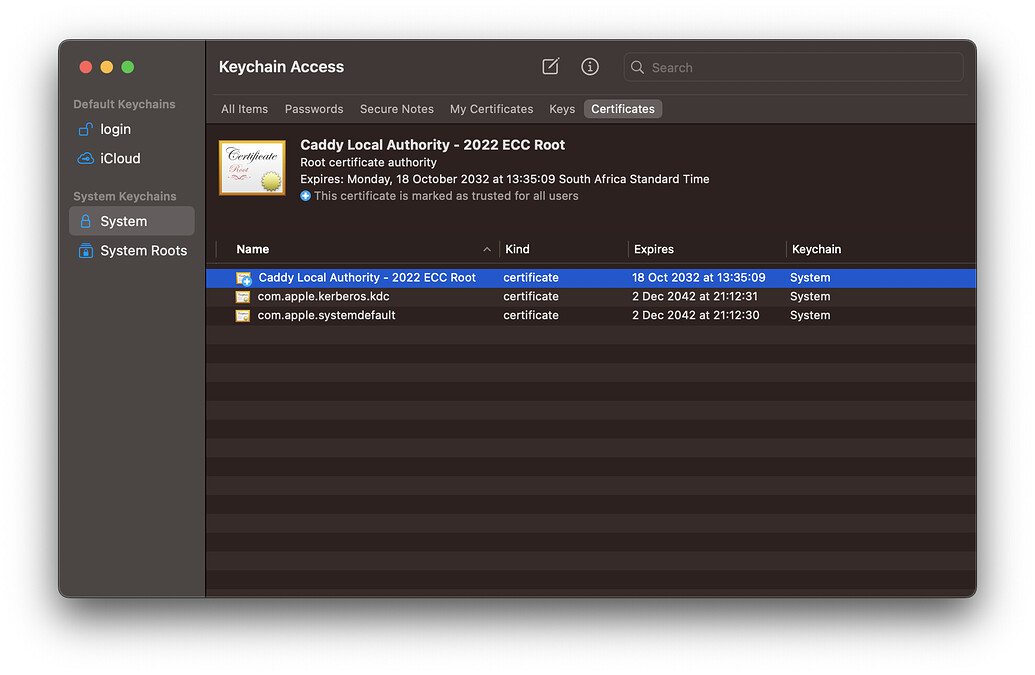Click the Name column sort arrow
Screen dimensions: 1035x675
coord(487,249)
